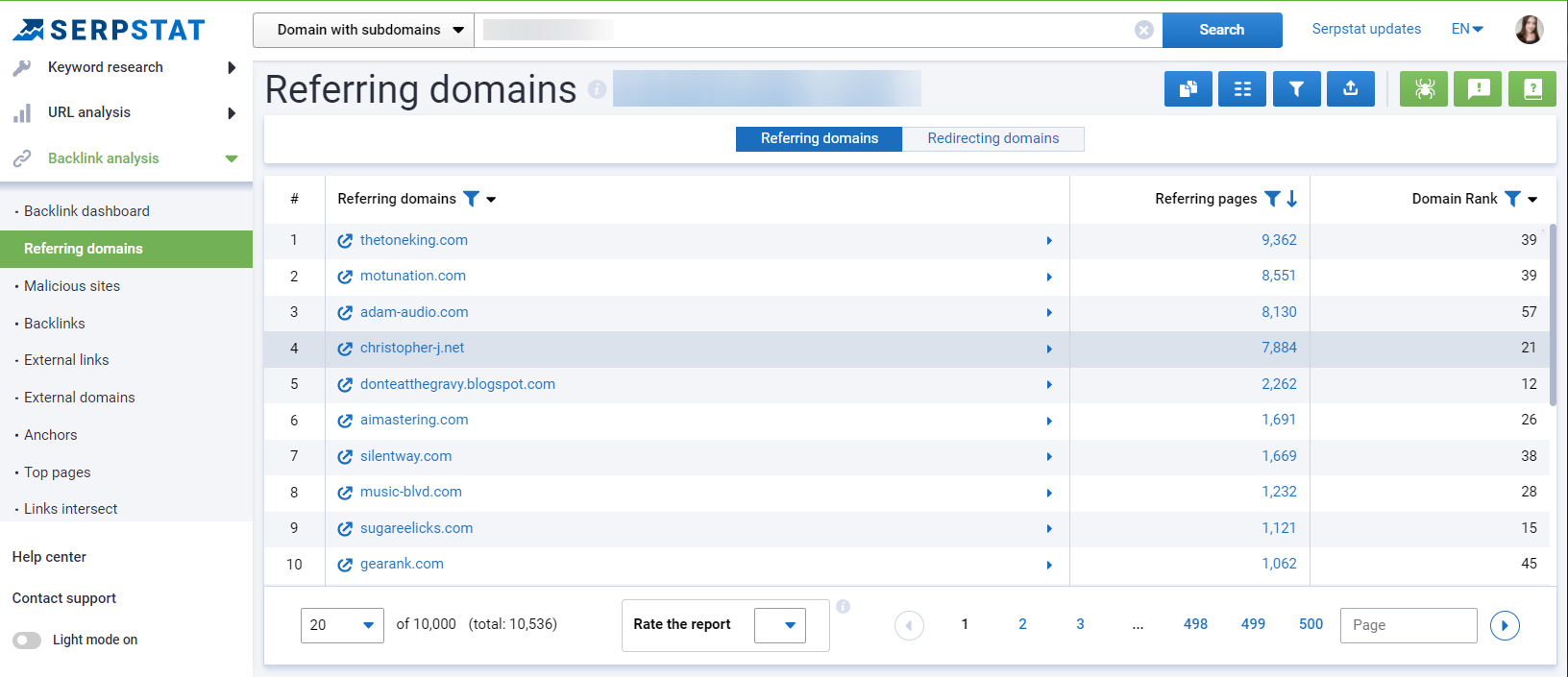The height and width of the screenshot is (677, 1568).
Task: Open the EN language dropdown
Action: (1467, 29)
